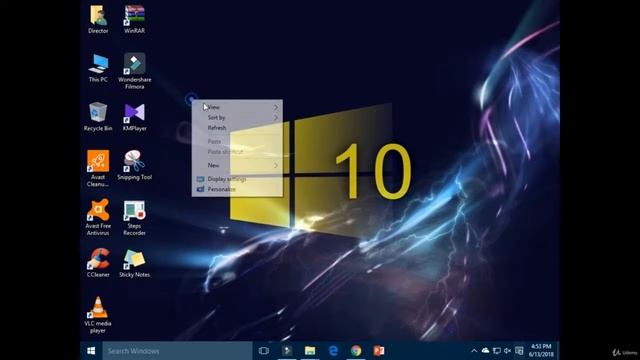Select the Steps Recorder shortcut
640x360 pixels.
click(134, 217)
